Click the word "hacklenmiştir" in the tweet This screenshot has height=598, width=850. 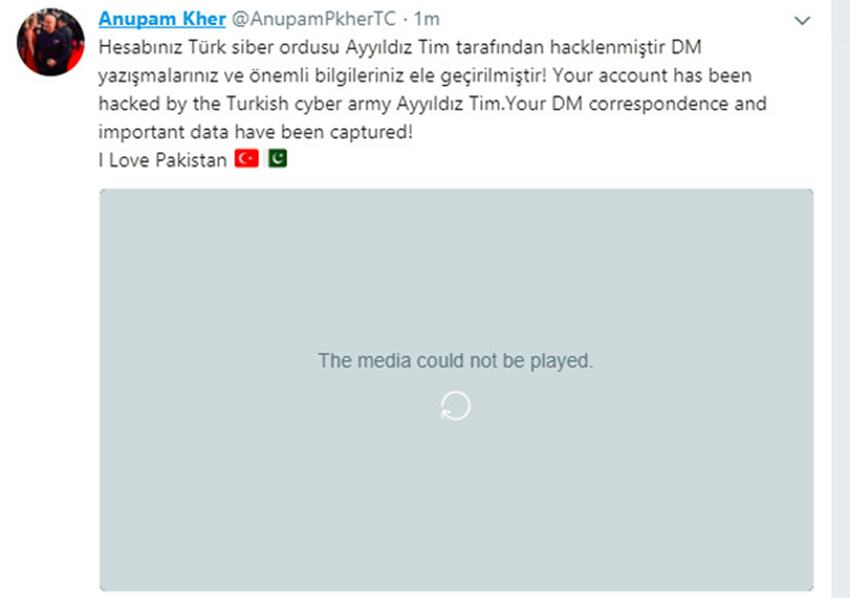click(608, 47)
